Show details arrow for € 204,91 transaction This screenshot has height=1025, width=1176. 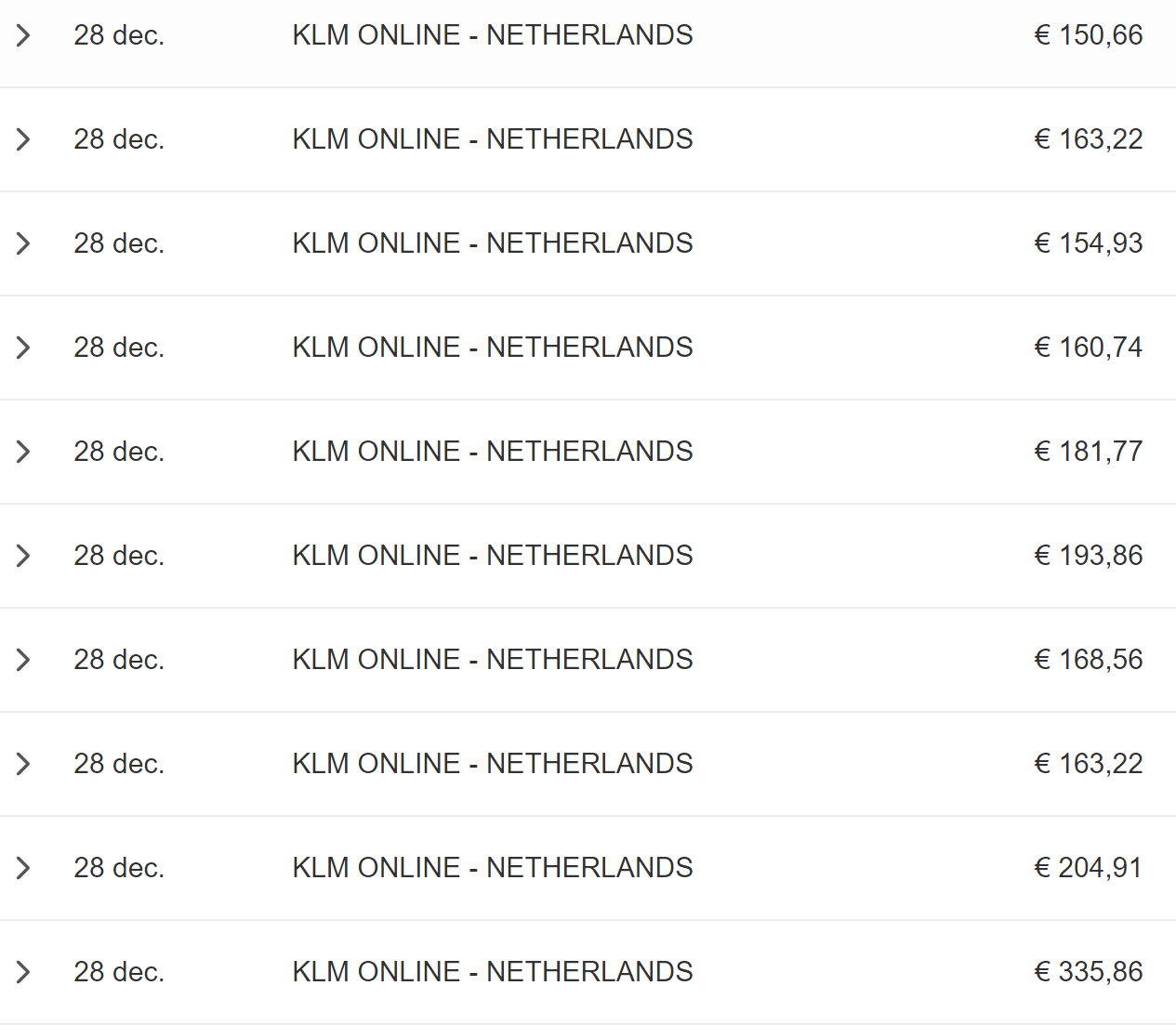24,868
